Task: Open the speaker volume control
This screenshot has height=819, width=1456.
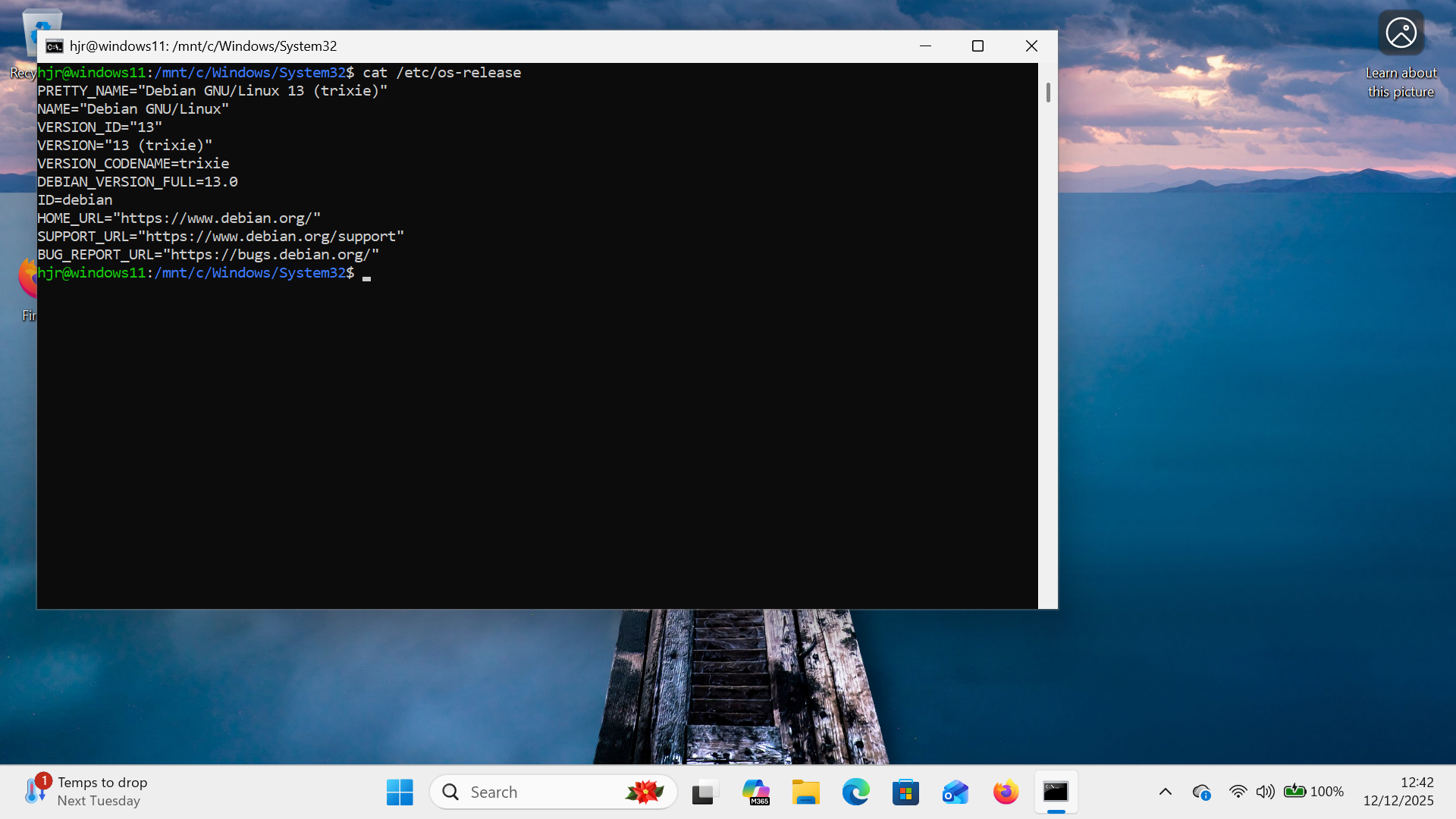Action: point(1264,792)
